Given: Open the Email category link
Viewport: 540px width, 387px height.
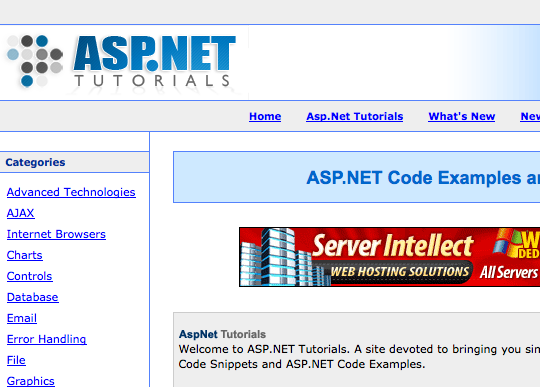Looking at the screenshot, I should pyautogui.click(x=22, y=318).
